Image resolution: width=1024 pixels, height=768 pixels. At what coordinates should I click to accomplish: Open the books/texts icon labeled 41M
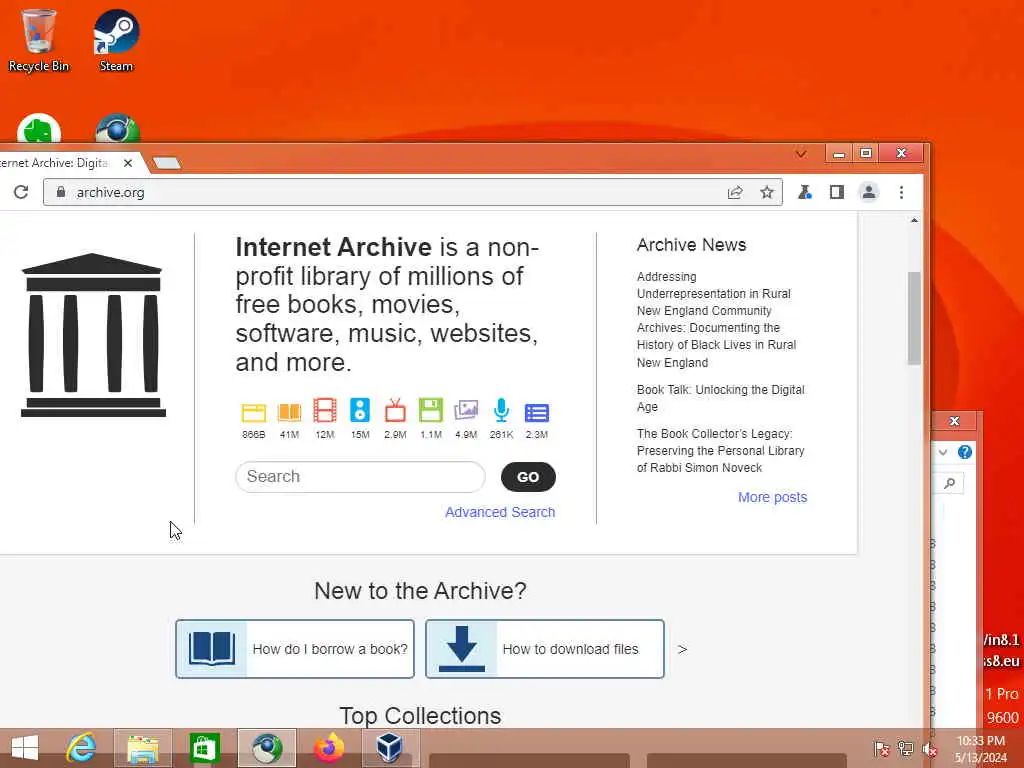[x=289, y=412]
